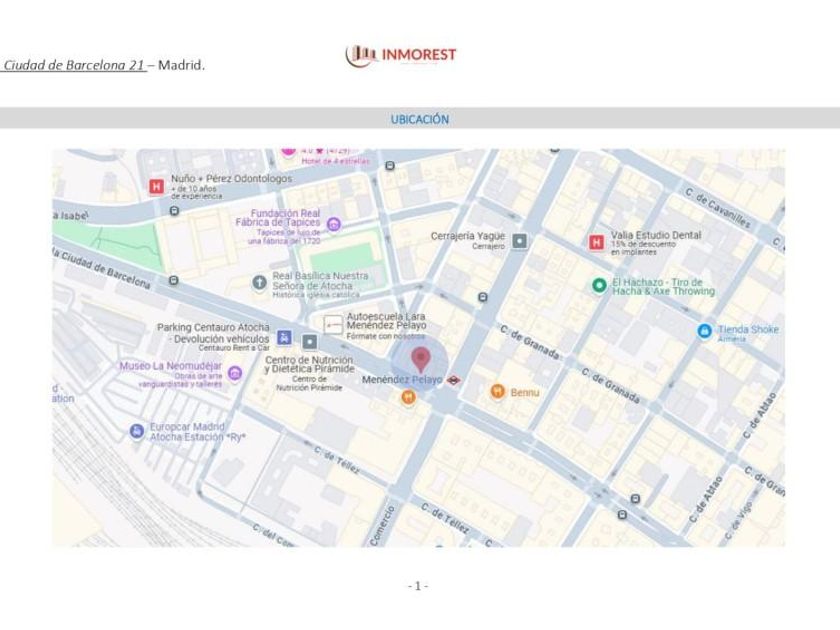The width and height of the screenshot is (840, 630).
Task: Click the 'Ciudad de Barcelona 21' underlined heading
Action: tap(74, 65)
